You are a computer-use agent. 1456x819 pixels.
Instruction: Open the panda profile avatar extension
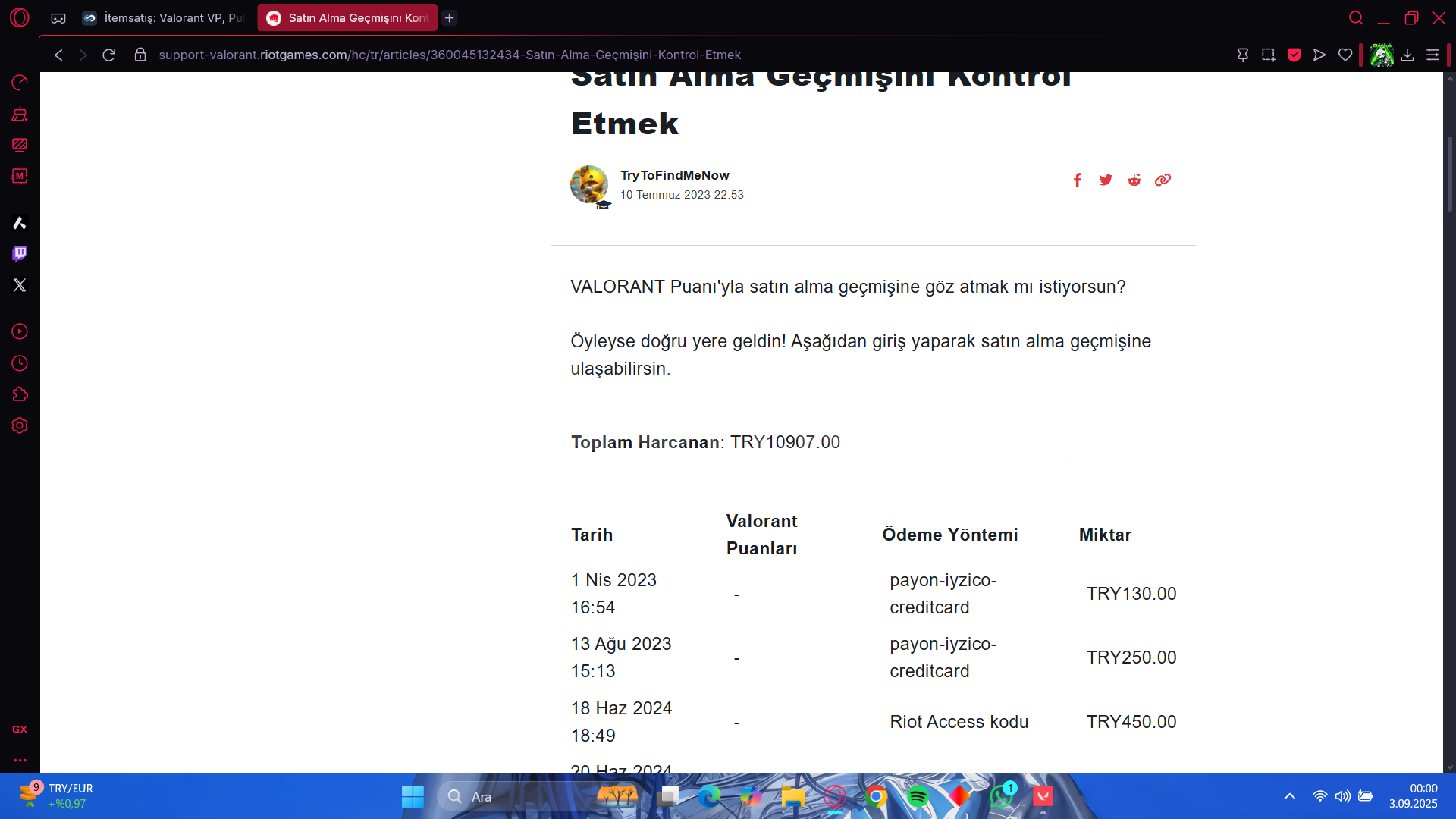(1382, 55)
